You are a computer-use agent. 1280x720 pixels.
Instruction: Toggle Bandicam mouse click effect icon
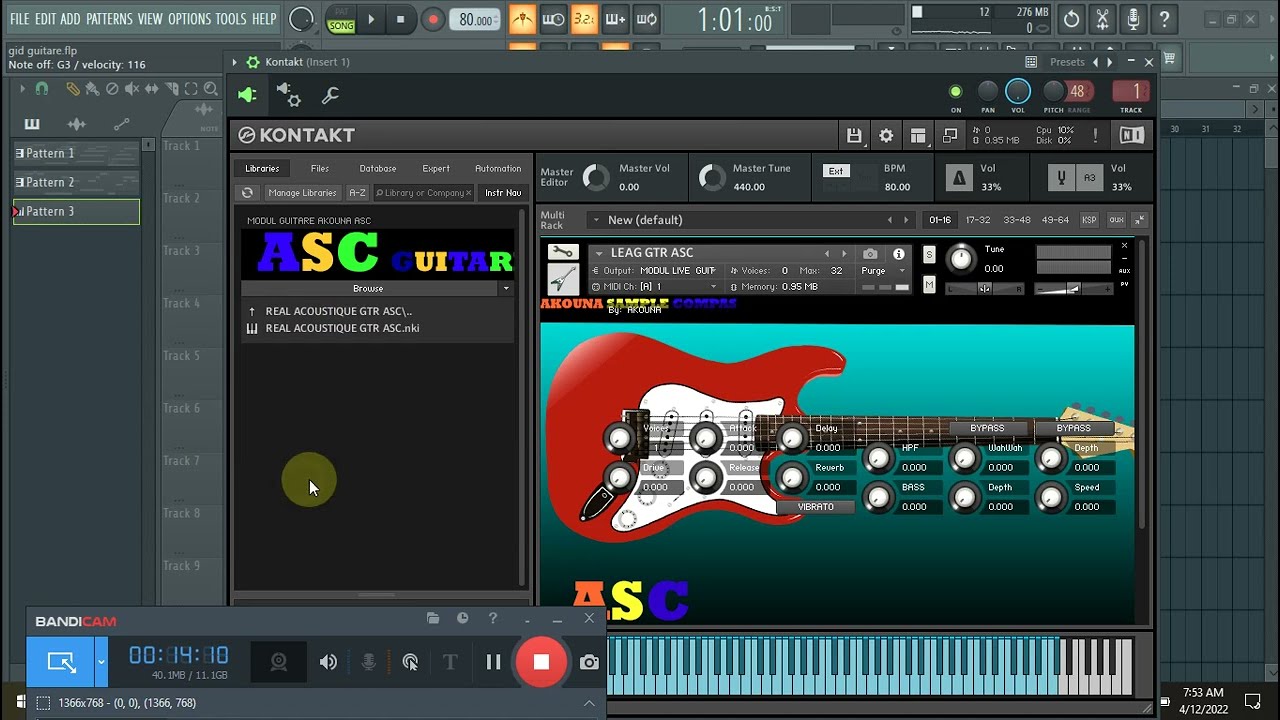[410, 662]
